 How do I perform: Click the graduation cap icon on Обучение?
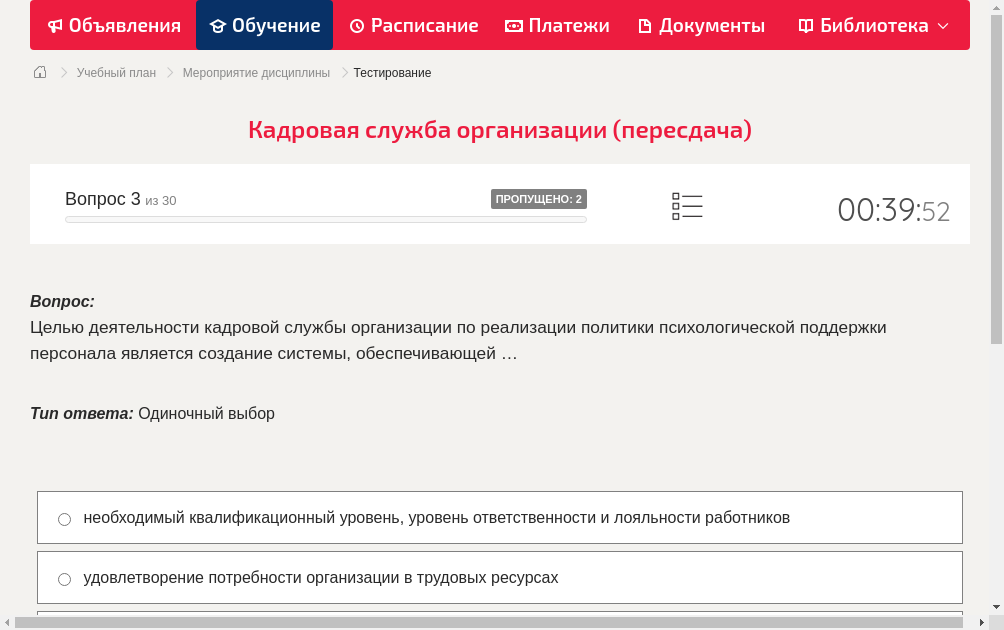[221, 25]
